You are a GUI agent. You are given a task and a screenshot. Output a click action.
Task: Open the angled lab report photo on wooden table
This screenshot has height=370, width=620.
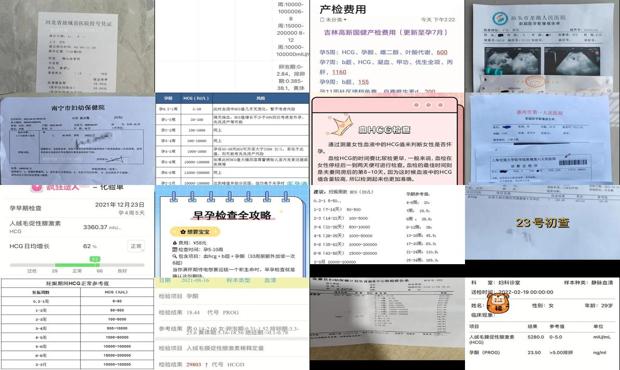[x=387, y=319]
